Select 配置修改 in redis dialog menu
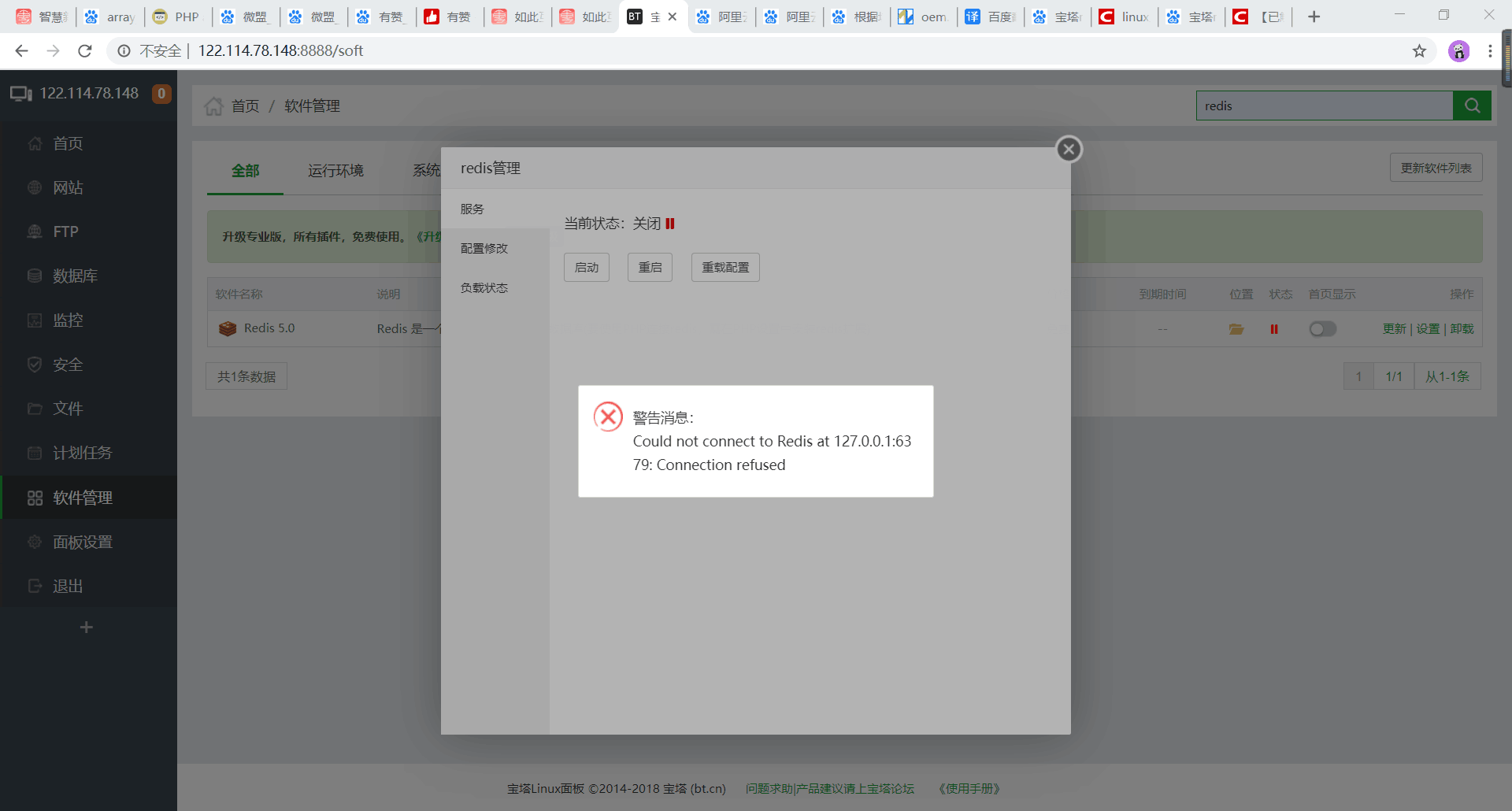The height and width of the screenshot is (811, 1512). pos(484,248)
